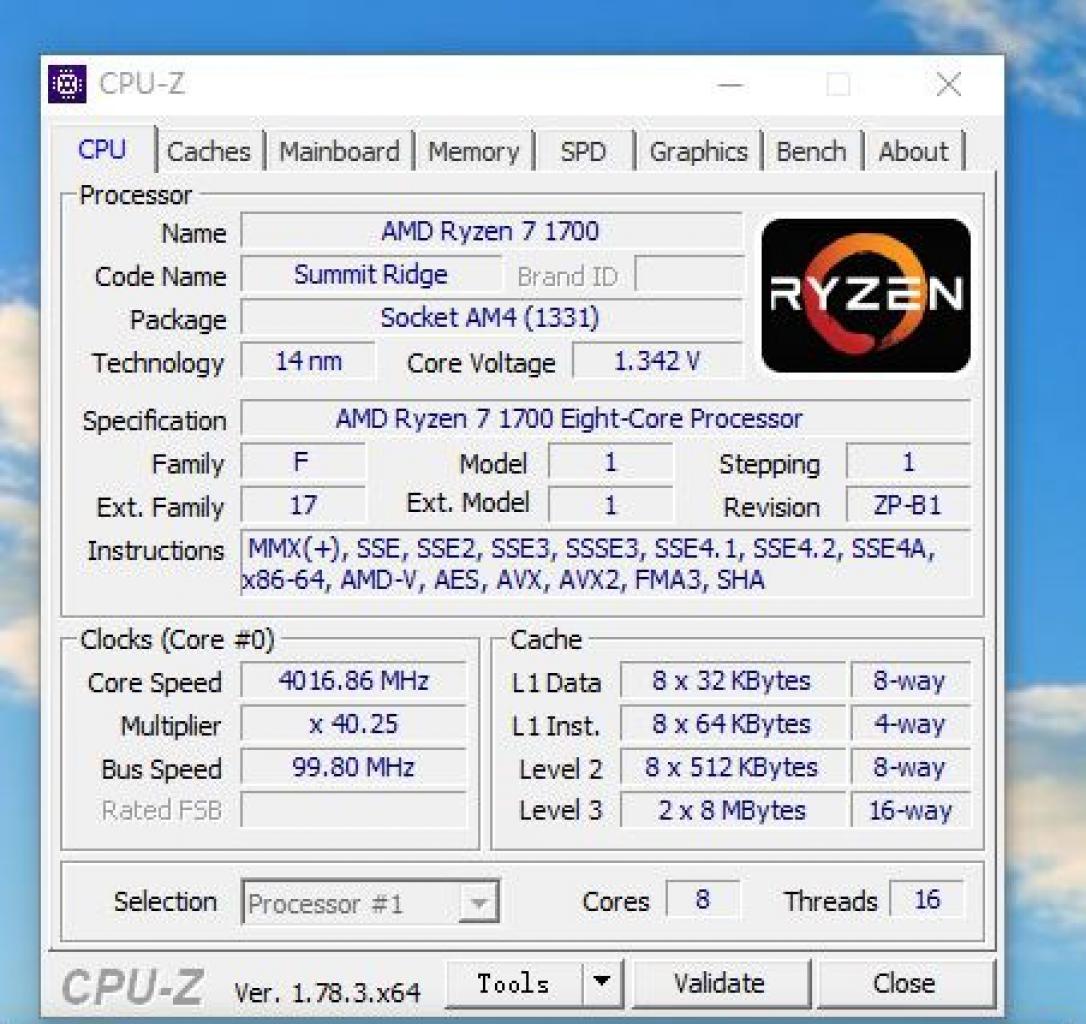Click the empty Brand ID field
Image resolution: width=1086 pixels, height=1024 pixels.
688,274
